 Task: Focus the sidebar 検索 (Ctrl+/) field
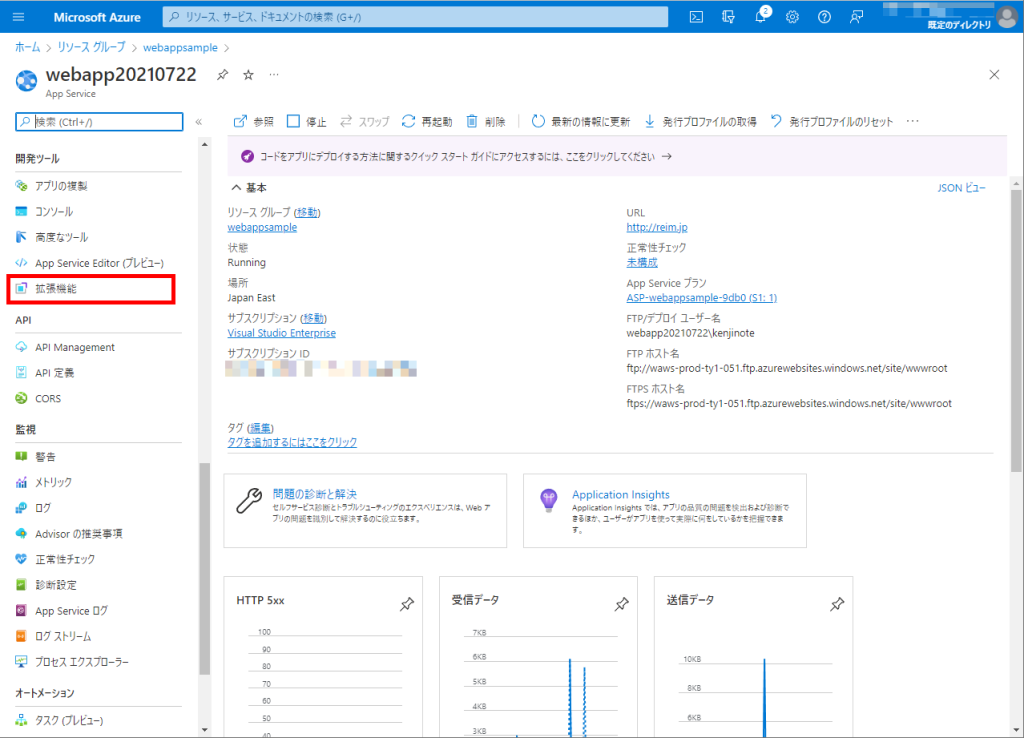99,121
